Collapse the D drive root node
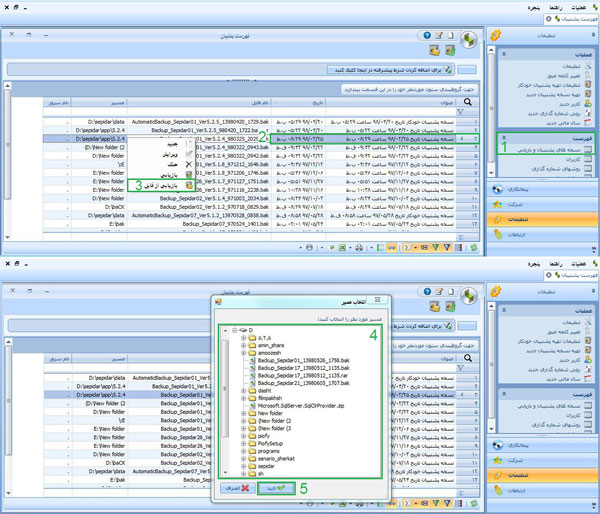Viewport: 600px width, 514px height. 233,329
